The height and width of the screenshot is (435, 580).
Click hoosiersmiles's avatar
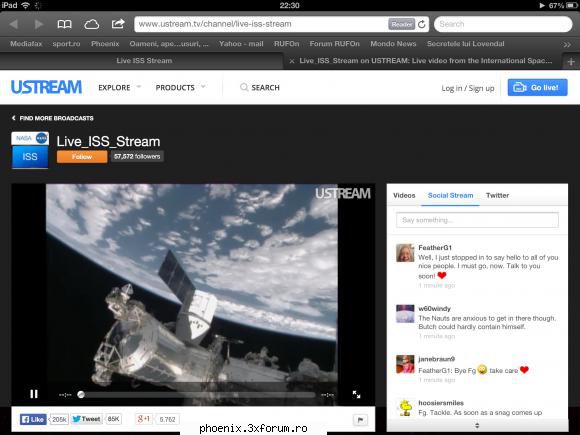(405, 408)
